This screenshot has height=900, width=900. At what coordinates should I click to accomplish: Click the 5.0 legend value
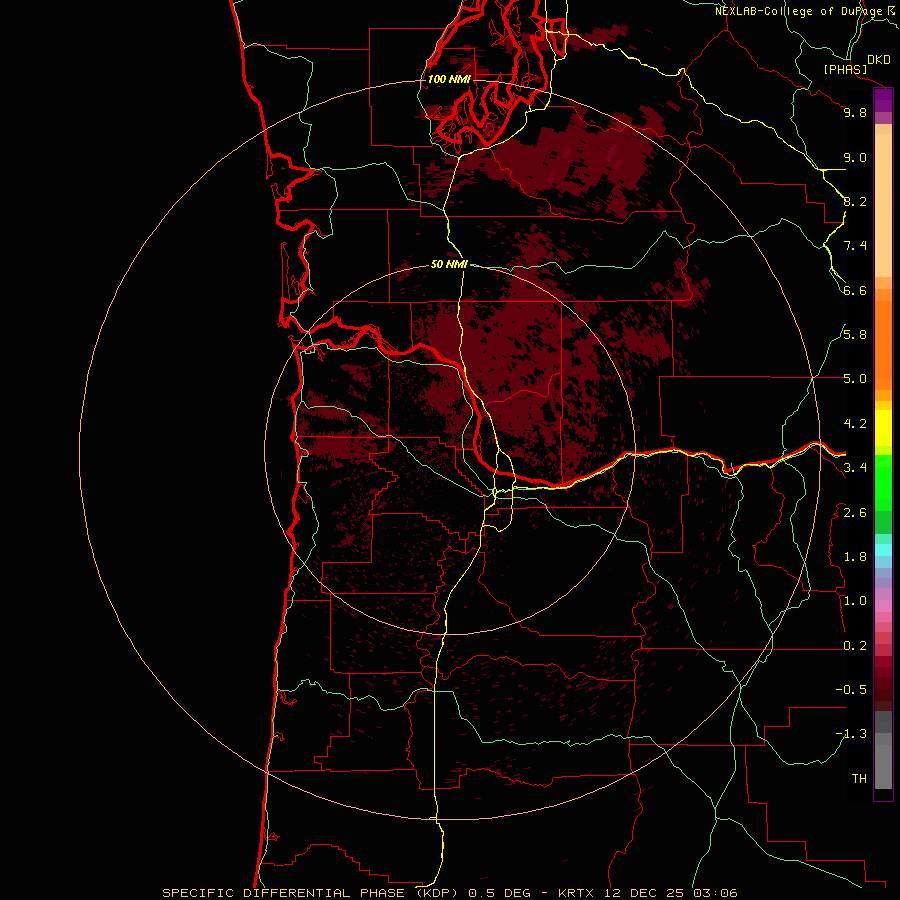point(855,379)
